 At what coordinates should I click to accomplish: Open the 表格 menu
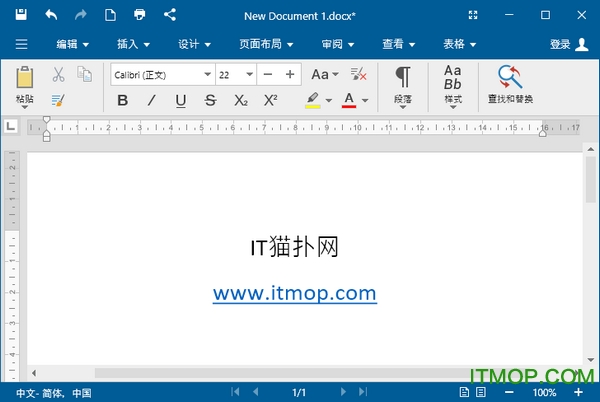coord(460,44)
